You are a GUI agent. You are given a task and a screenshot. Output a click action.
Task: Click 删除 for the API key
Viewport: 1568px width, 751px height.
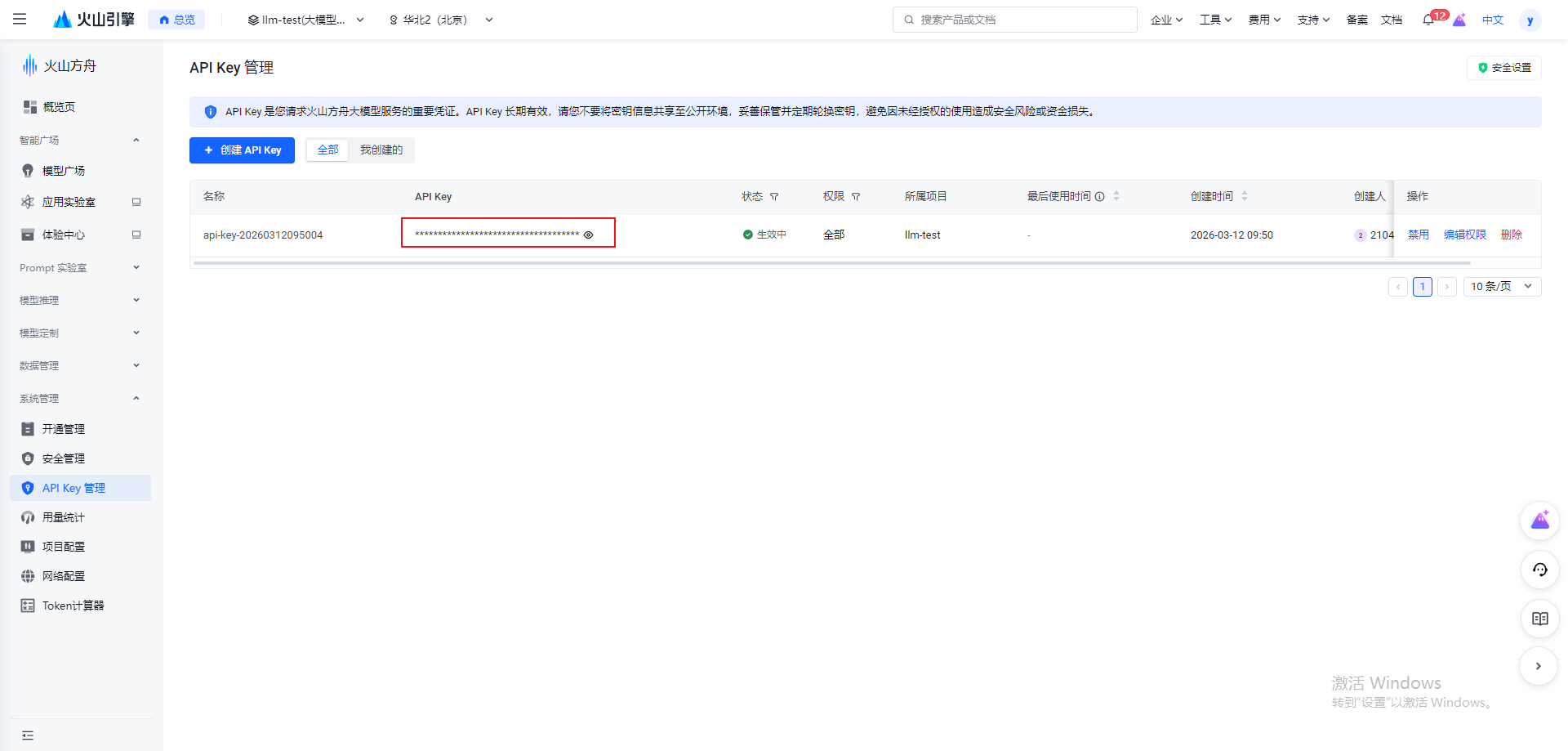[1511, 235]
